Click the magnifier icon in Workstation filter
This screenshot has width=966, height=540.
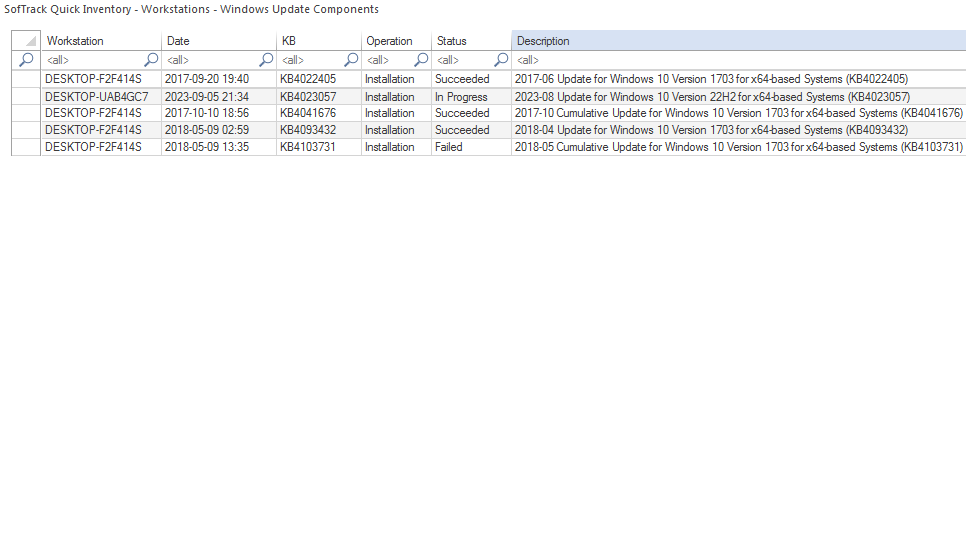coord(151,60)
